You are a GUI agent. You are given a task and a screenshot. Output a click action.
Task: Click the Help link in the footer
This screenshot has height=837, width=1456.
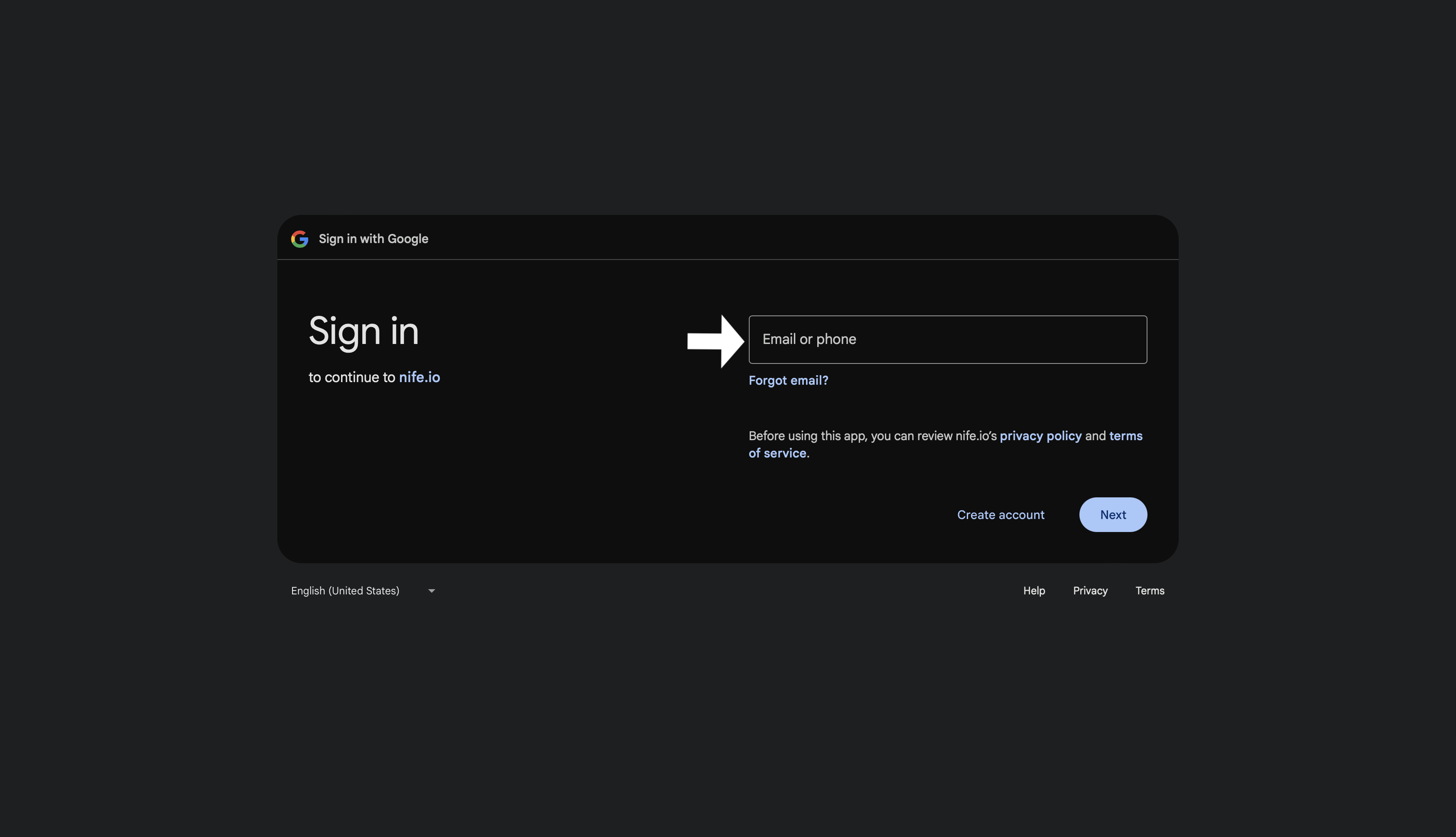(1033, 590)
